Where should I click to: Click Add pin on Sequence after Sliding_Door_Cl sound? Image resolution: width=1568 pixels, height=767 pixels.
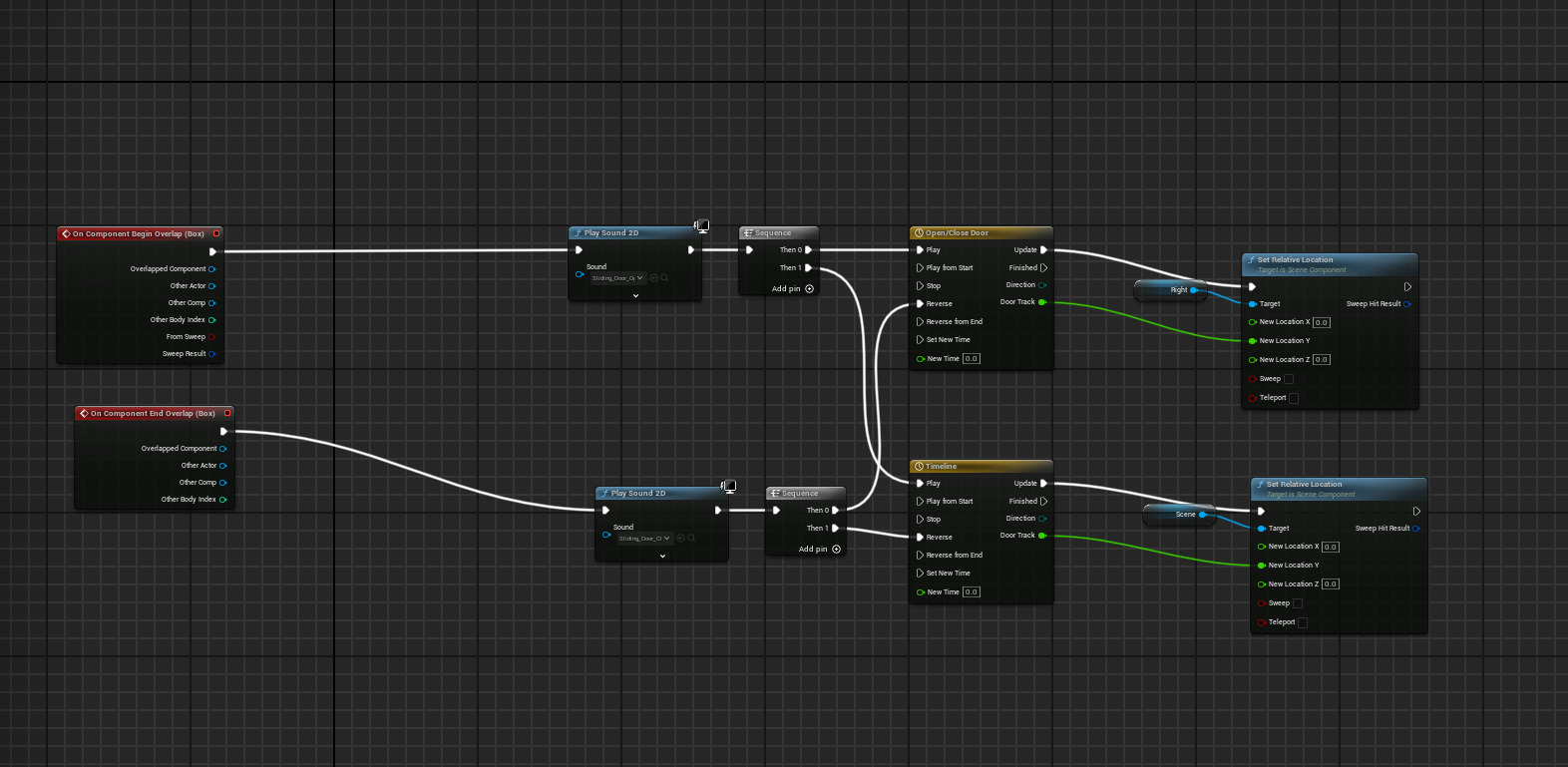pos(820,550)
